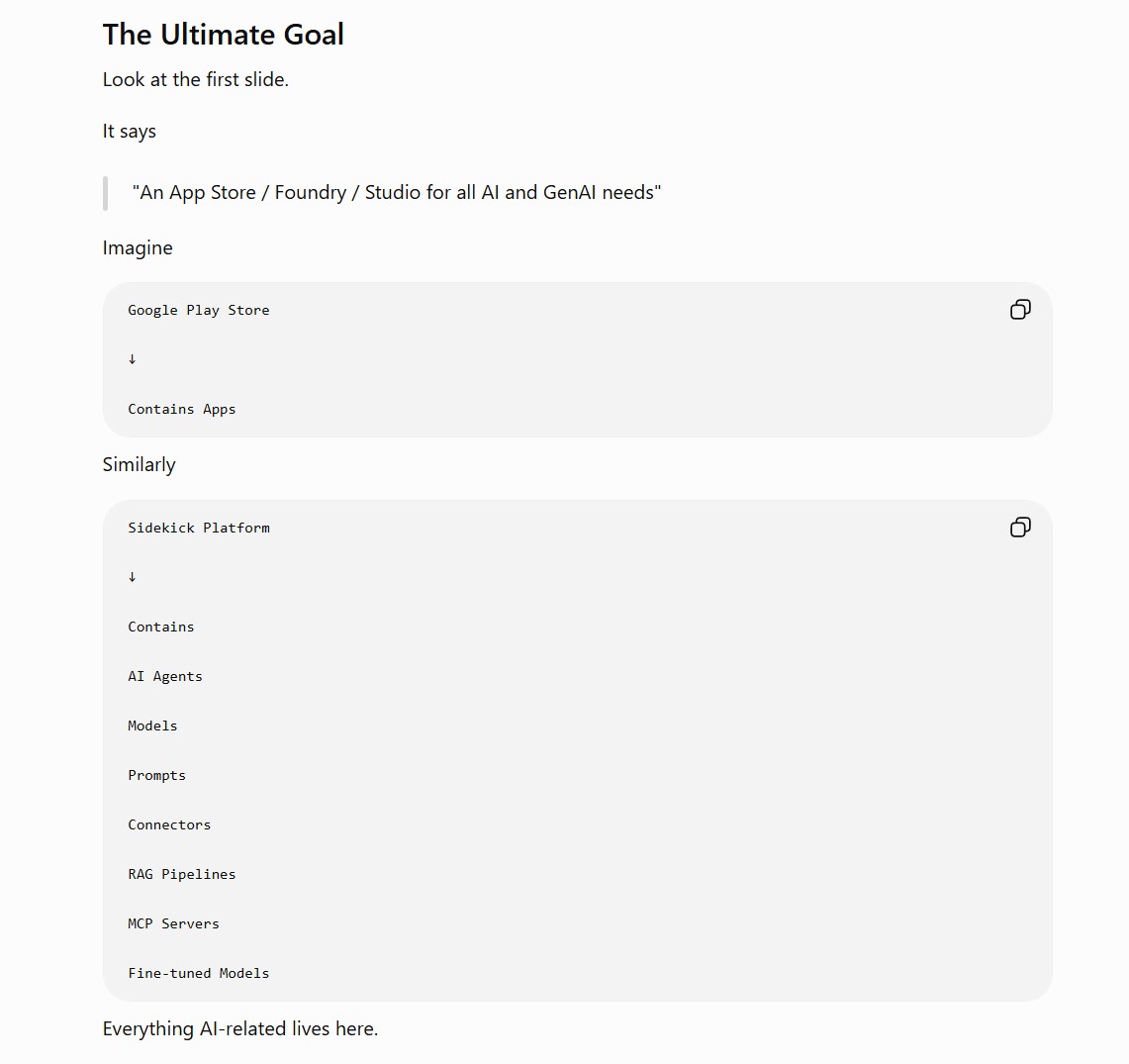Click the word "Similarly"
This screenshot has width=1129, height=1064.
(139, 464)
